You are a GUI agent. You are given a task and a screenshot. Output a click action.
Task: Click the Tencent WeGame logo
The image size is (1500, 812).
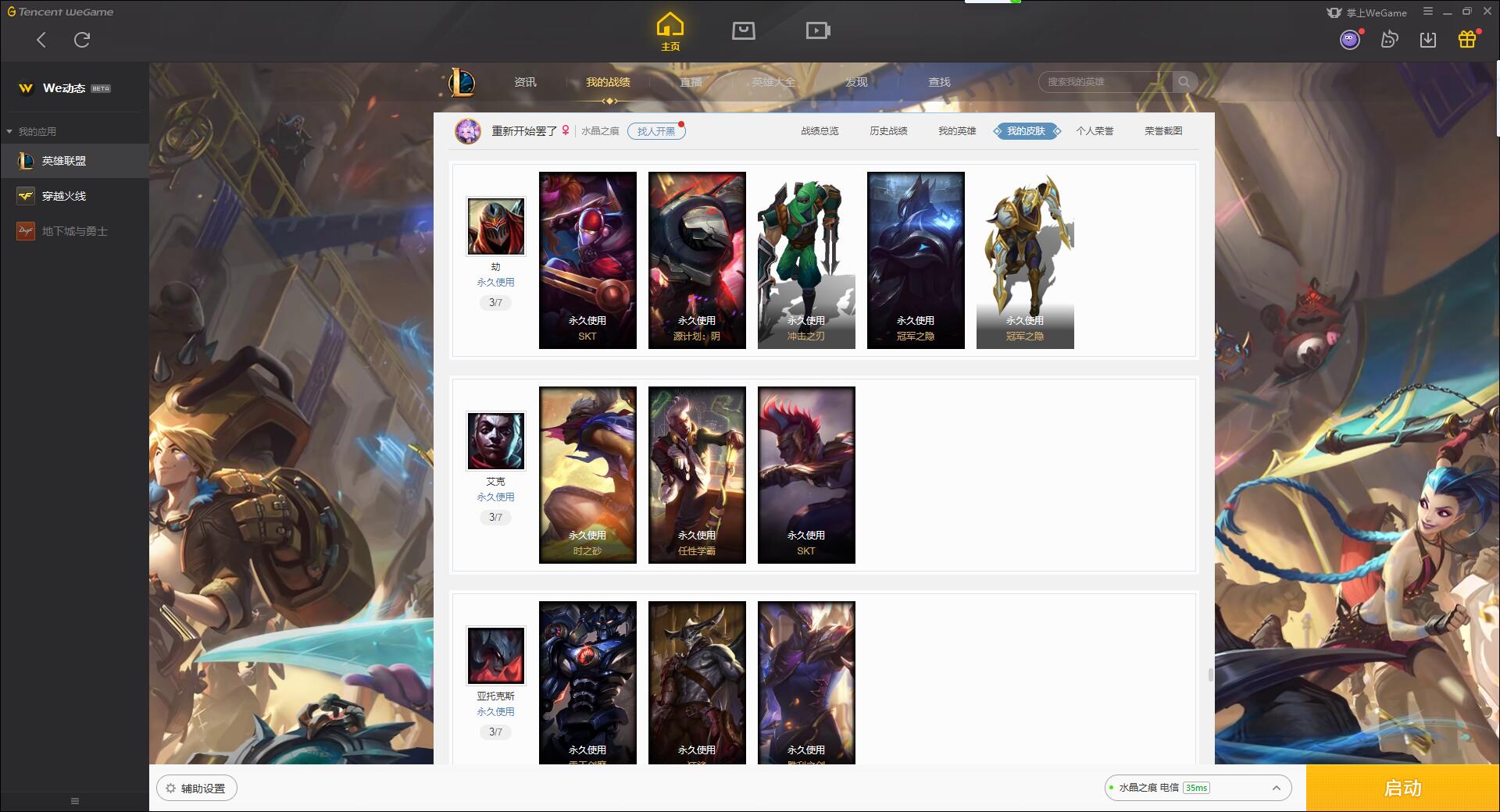click(60, 12)
